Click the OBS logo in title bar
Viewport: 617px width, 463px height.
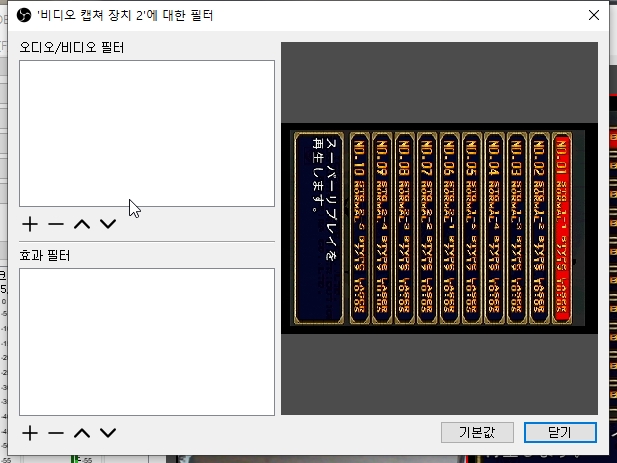point(24,15)
